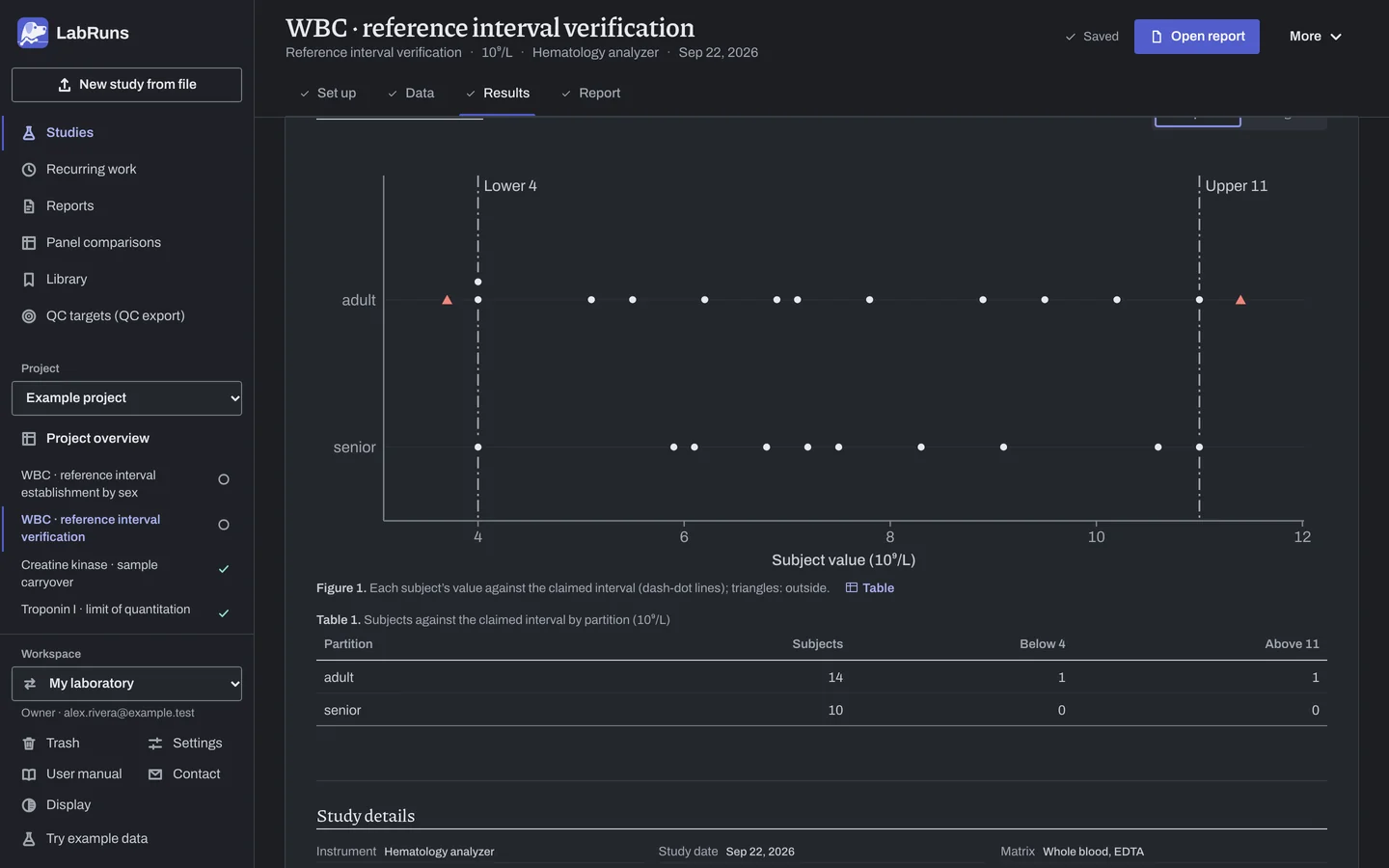Open Settings
This screenshot has width=1389, height=868.
pos(185,744)
